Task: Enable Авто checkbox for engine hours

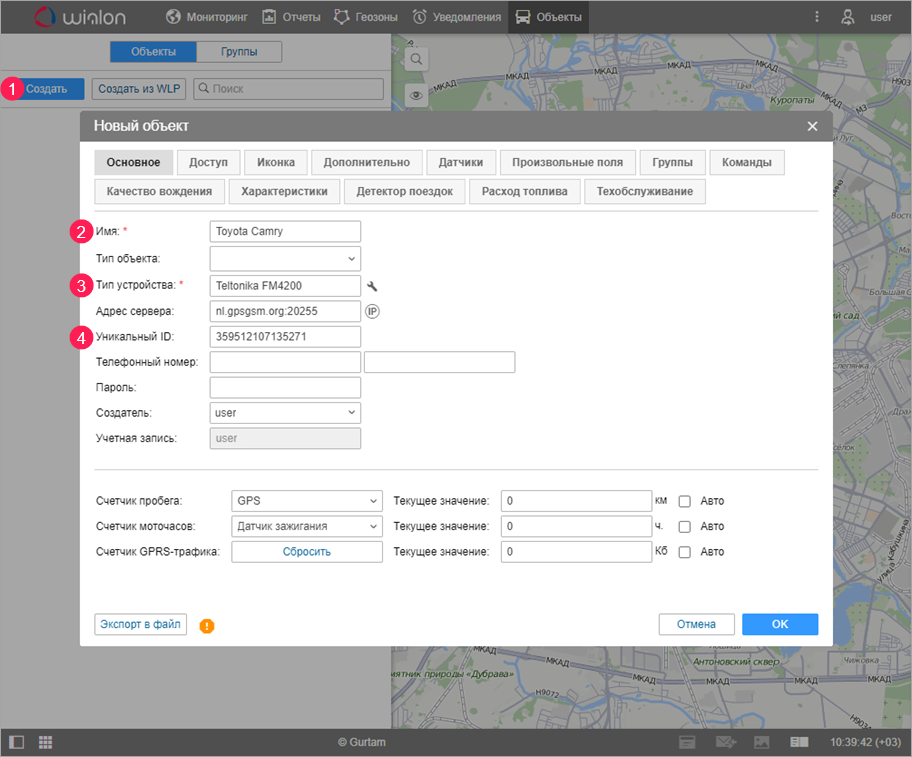Action: point(685,527)
